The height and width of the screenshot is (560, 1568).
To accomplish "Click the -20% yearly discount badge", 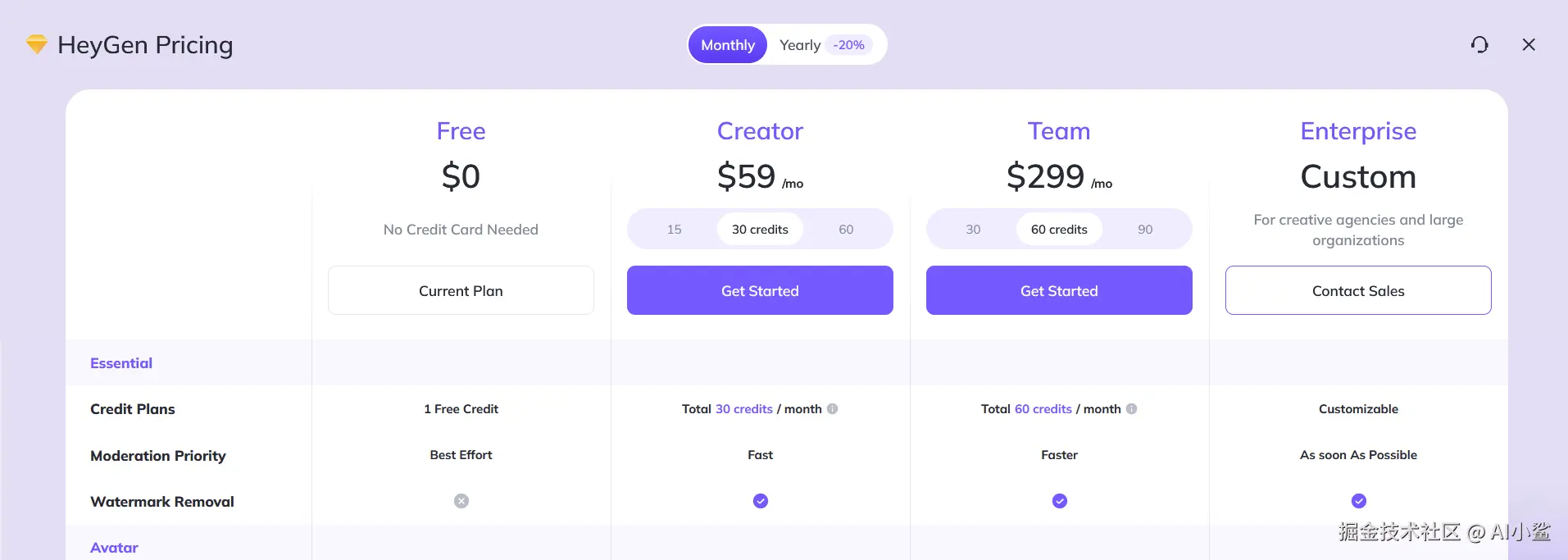I will [849, 45].
